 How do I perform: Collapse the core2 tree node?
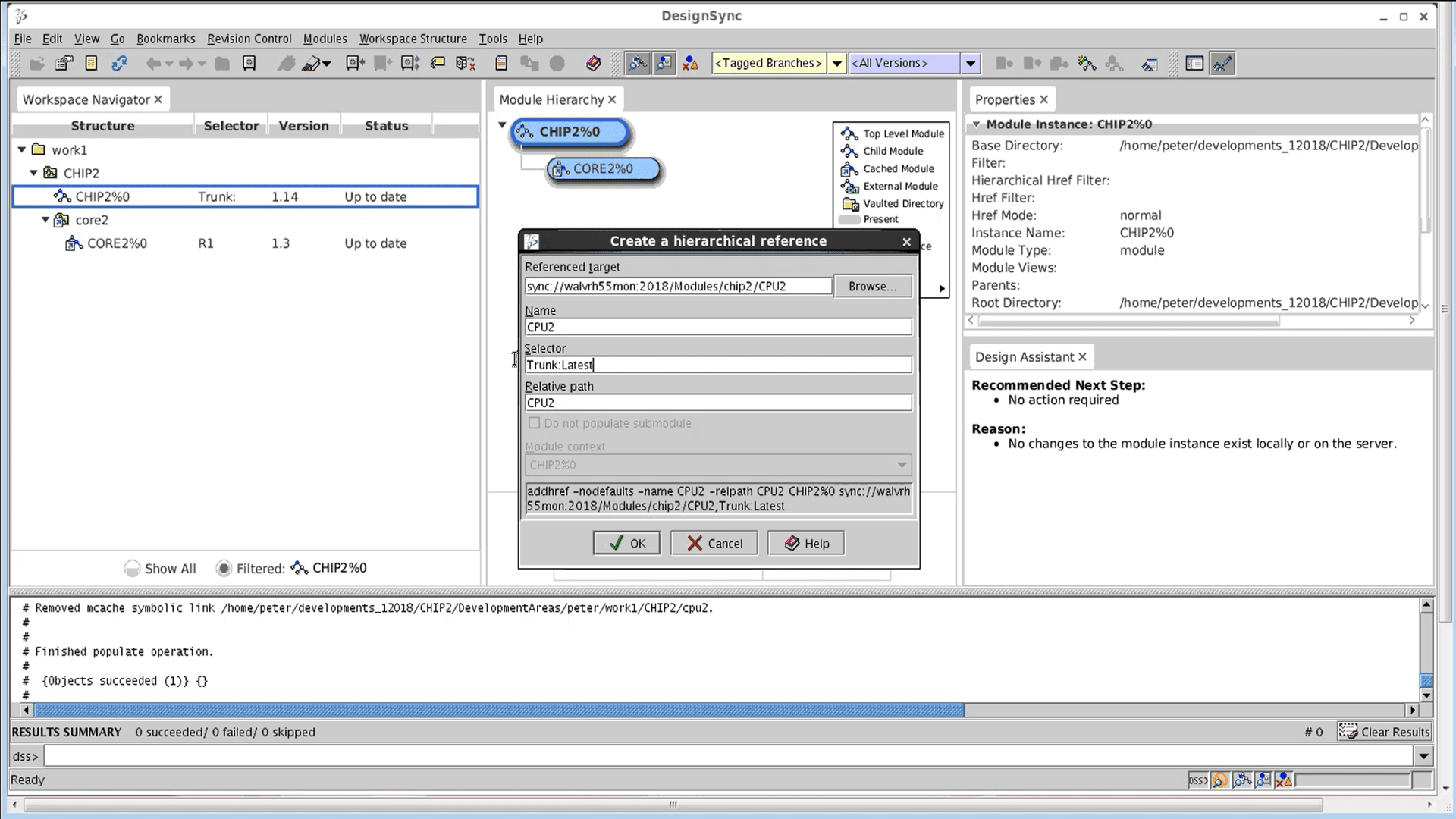pyautogui.click(x=45, y=220)
